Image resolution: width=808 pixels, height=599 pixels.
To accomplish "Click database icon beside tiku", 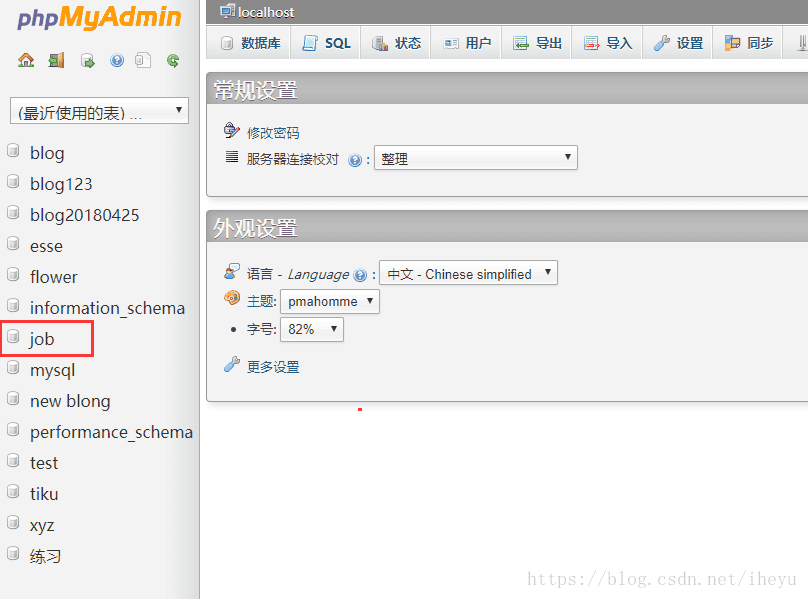I will point(13,492).
